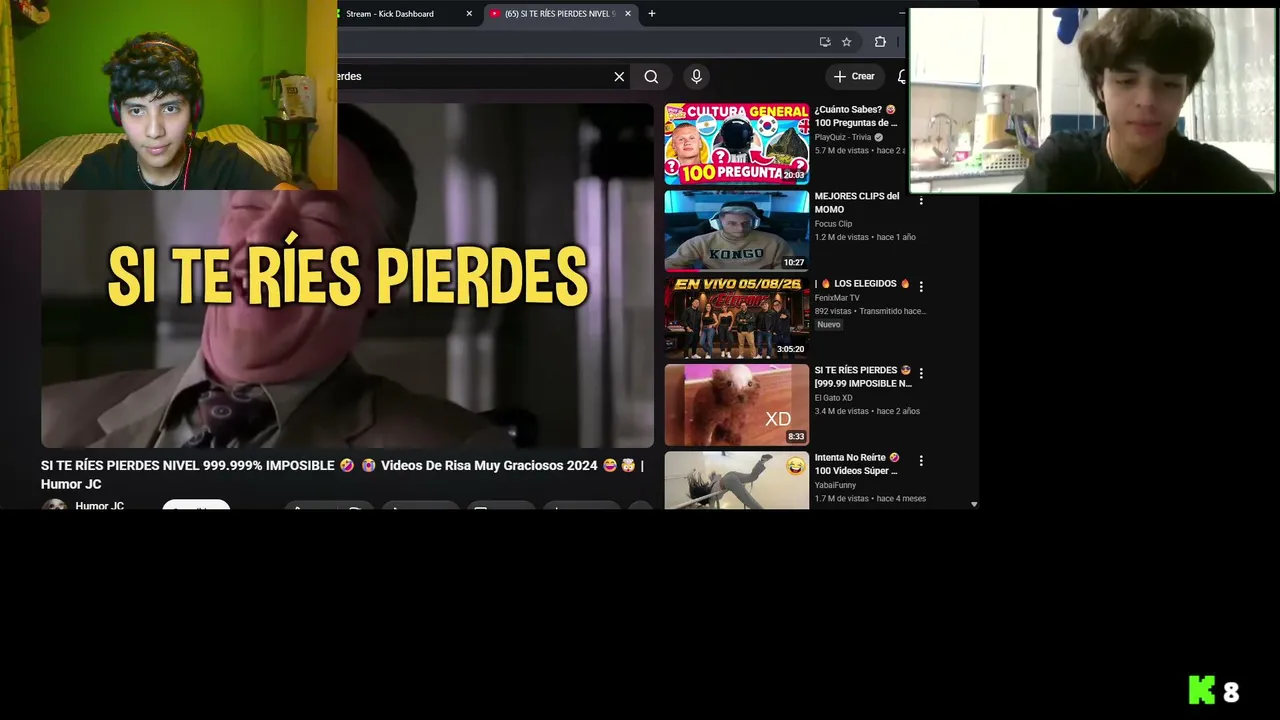Click the magnifying glass search button
This screenshot has width=1280, height=720.
coord(651,77)
